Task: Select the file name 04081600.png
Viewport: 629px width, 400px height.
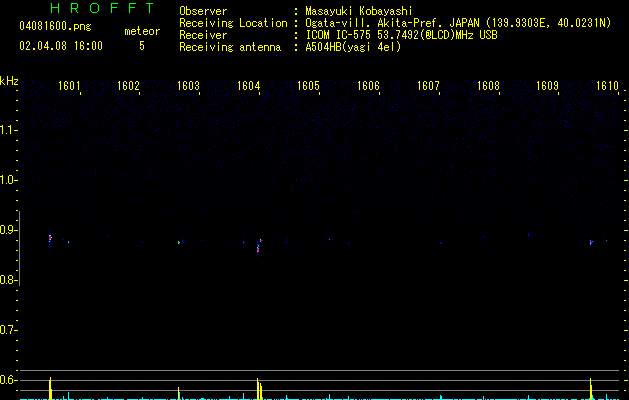Action: click(55, 26)
